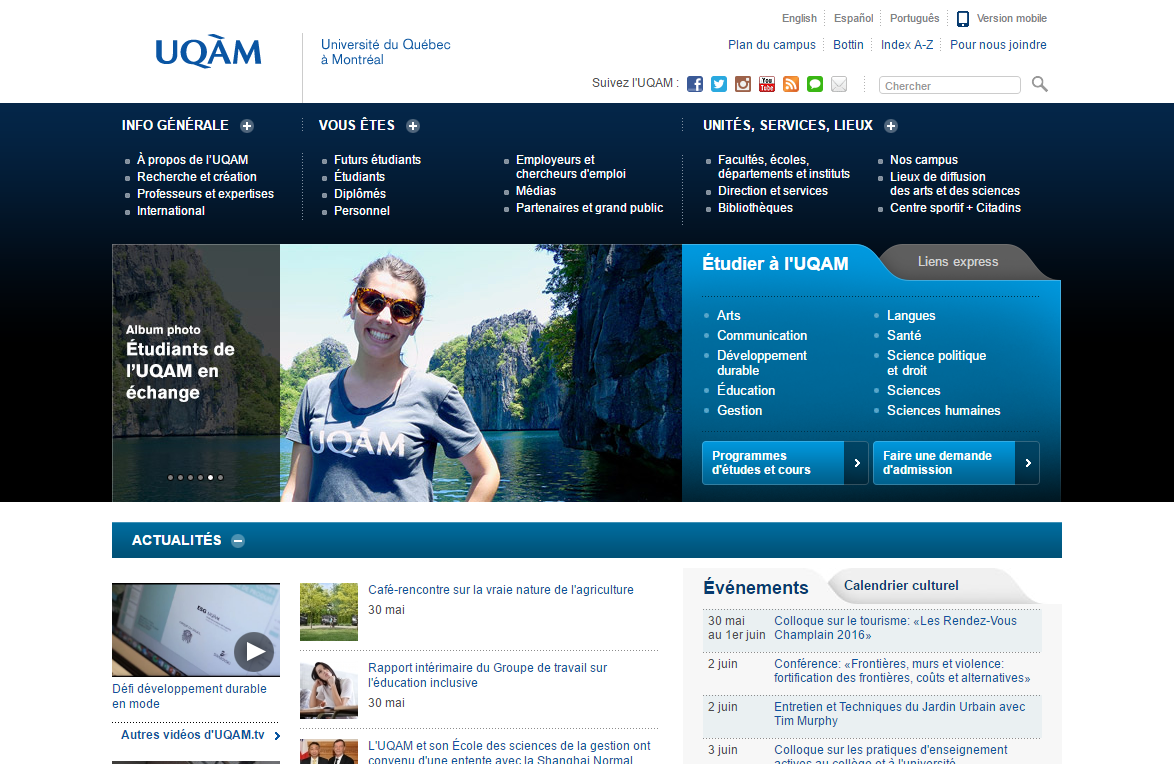Open Employeurs et chercheurs d'emploi link

tap(571, 166)
